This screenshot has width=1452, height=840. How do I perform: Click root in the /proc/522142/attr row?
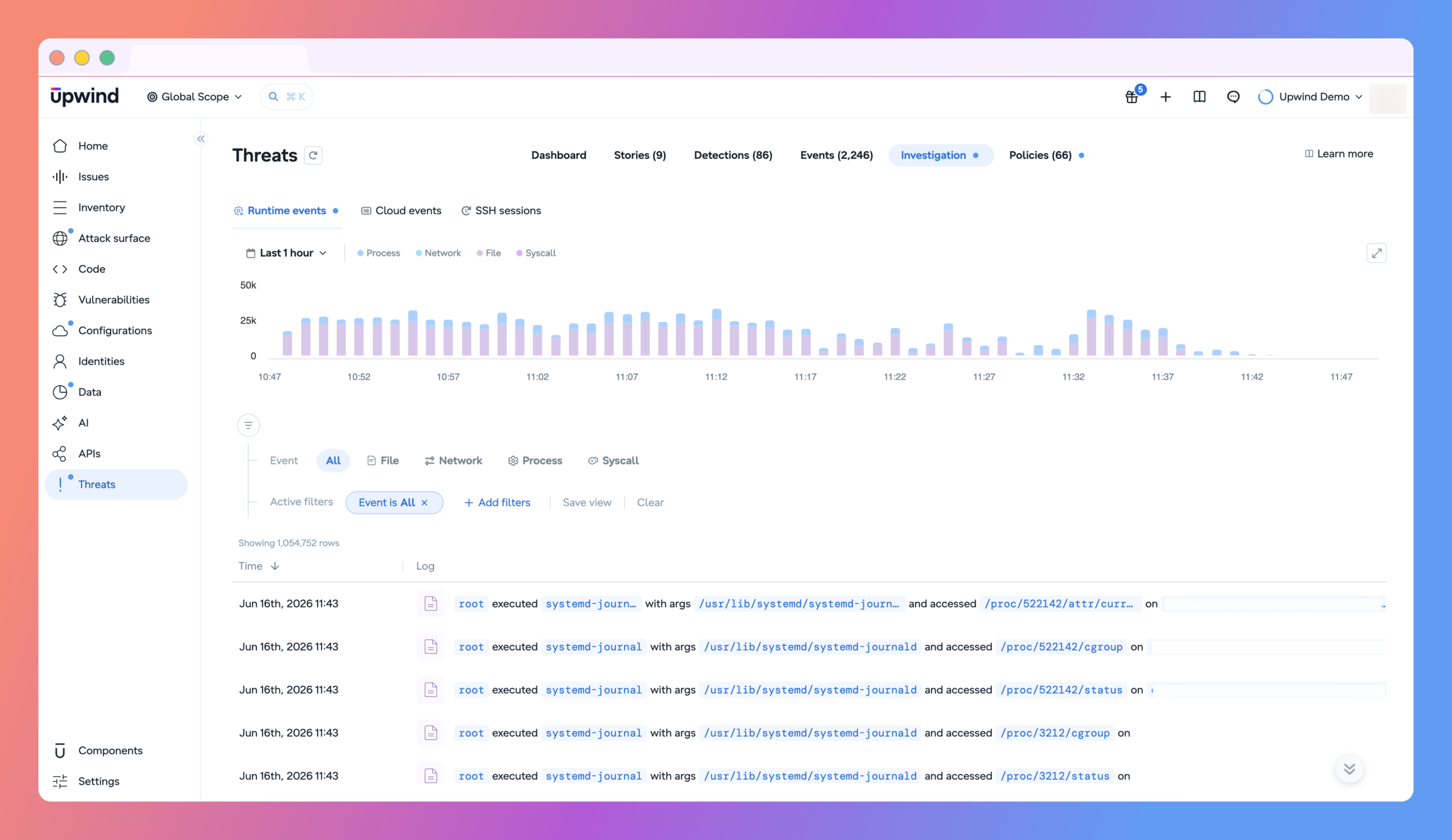coord(471,604)
